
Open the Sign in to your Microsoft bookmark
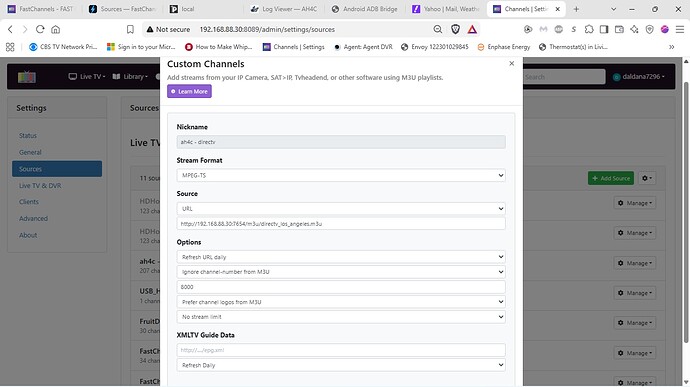click(141, 47)
